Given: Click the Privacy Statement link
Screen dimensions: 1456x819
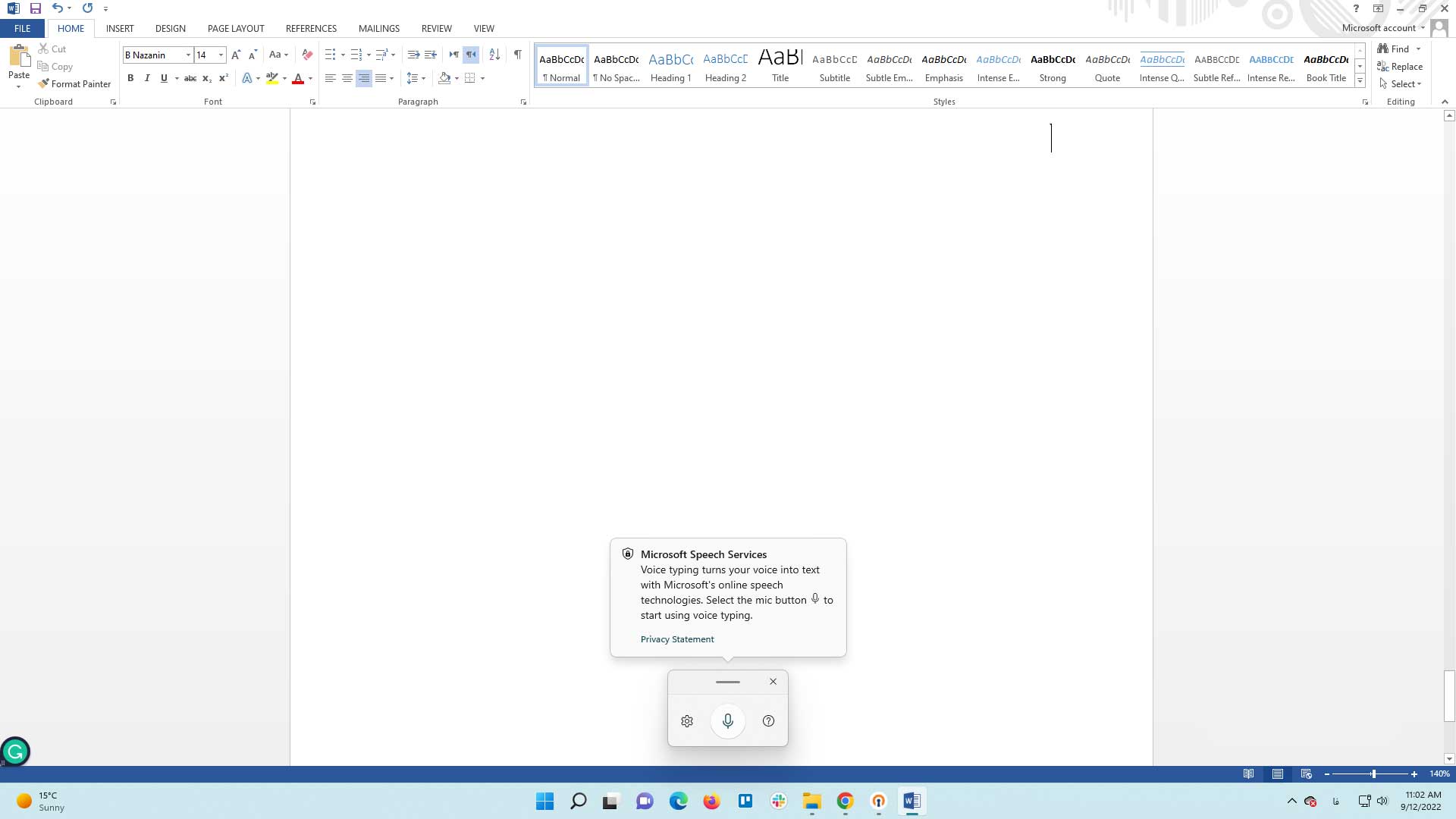Looking at the screenshot, I should tap(677, 639).
